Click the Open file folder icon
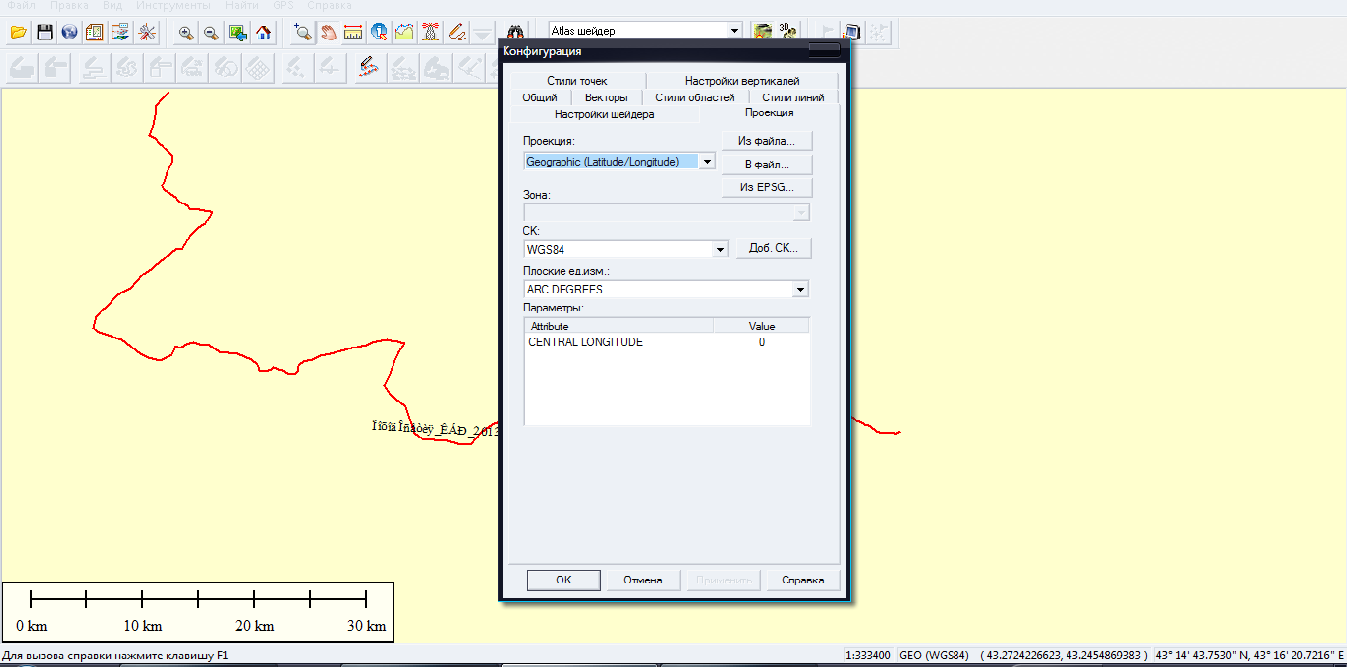 pos(18,32)
